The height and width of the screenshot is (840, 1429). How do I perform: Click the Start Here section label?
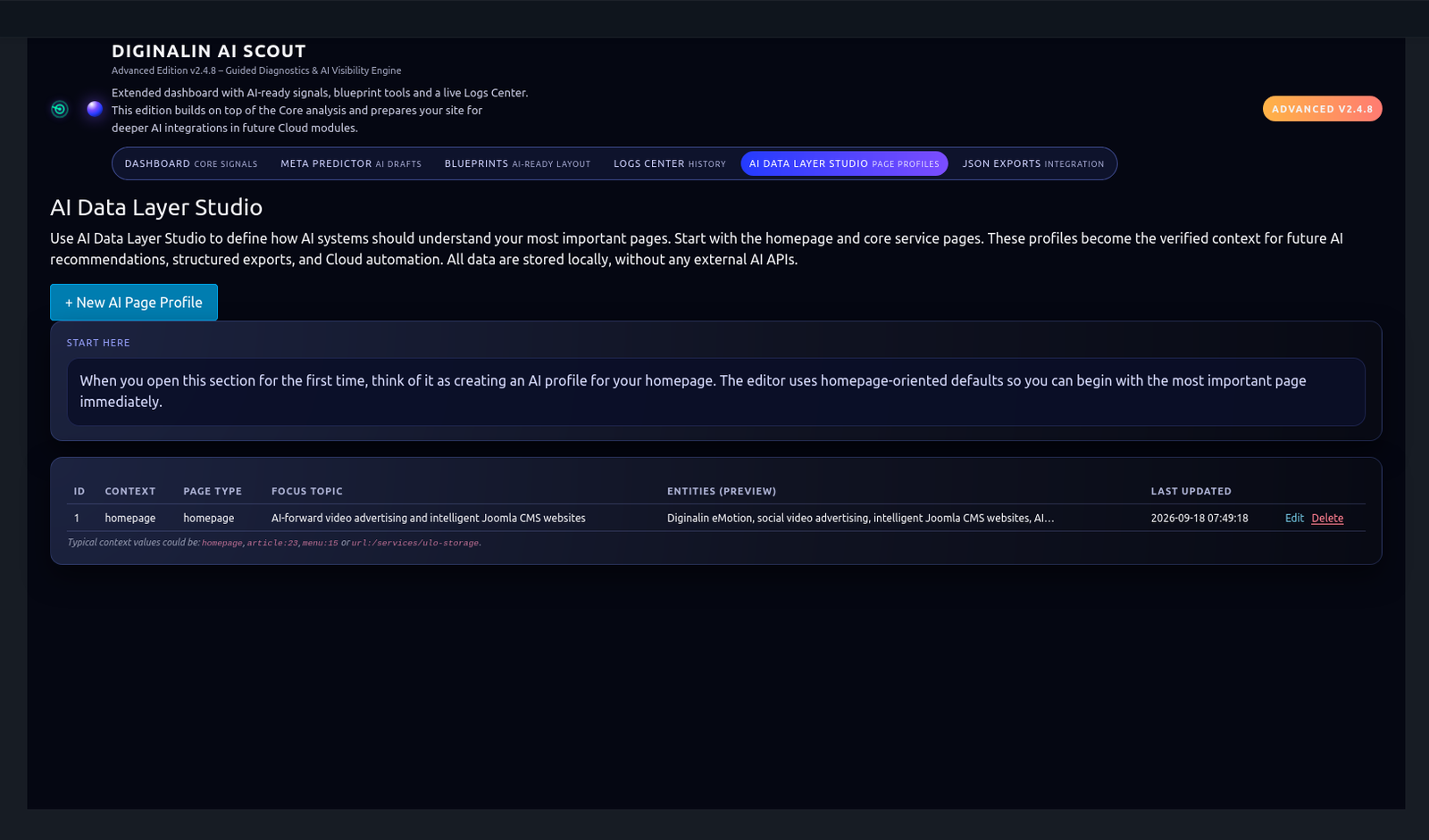point(98,343)
